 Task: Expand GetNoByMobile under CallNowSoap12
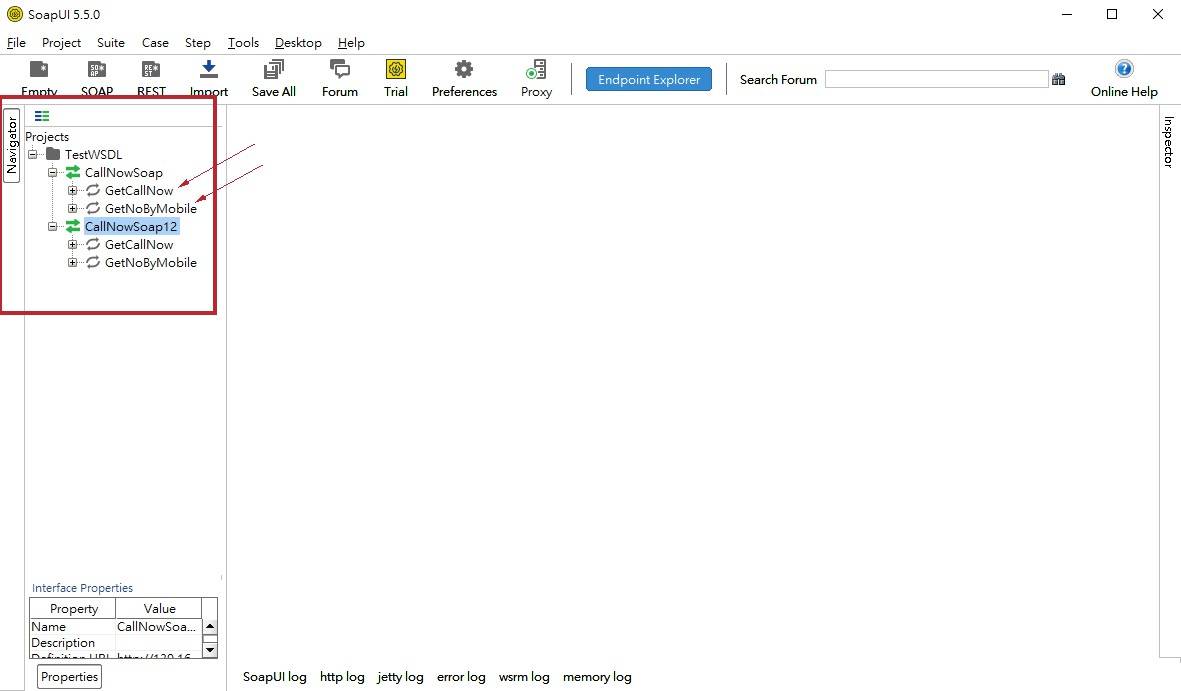[72, 262]
